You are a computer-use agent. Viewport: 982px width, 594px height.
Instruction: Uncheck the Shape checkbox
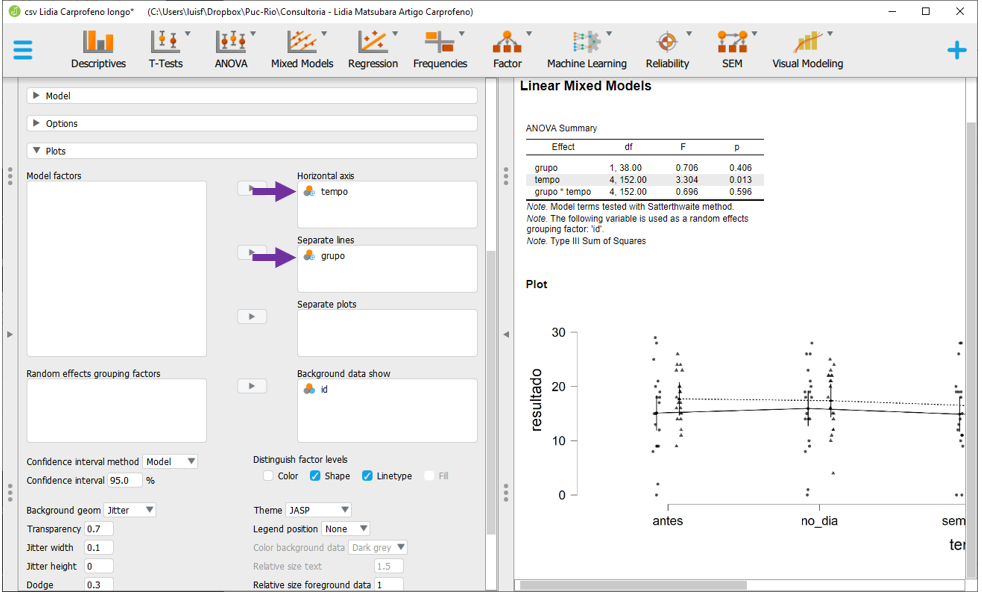tap(315, 476)
